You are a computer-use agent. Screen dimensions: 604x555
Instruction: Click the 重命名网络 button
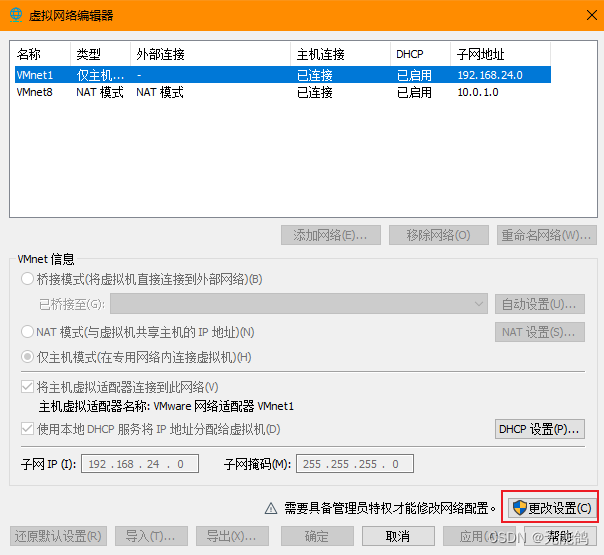pyautogui.click(x=547, y=235)
